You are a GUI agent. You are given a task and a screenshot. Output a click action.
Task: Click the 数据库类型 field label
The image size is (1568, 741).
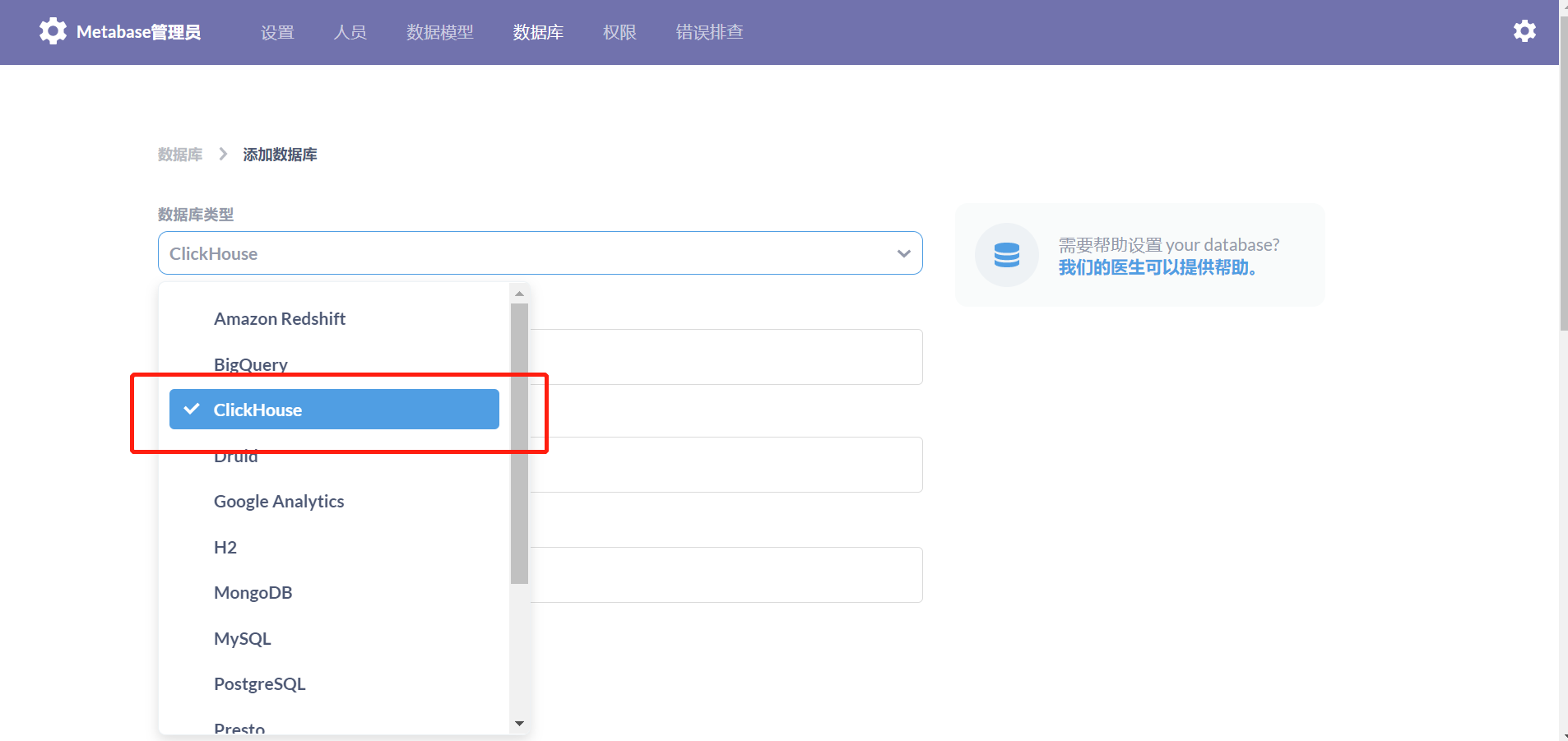click(x=196, y=215)
